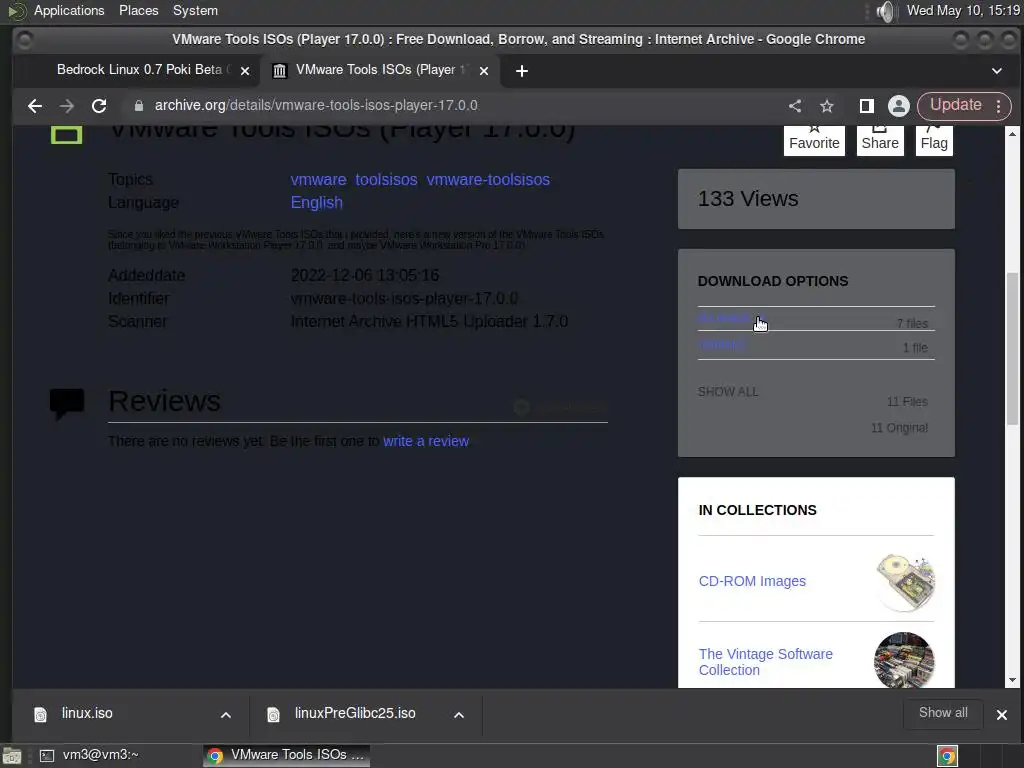The image size is (1024, 768).
Task: Click the scrollbar up arrow
Action: [1012, 134]
